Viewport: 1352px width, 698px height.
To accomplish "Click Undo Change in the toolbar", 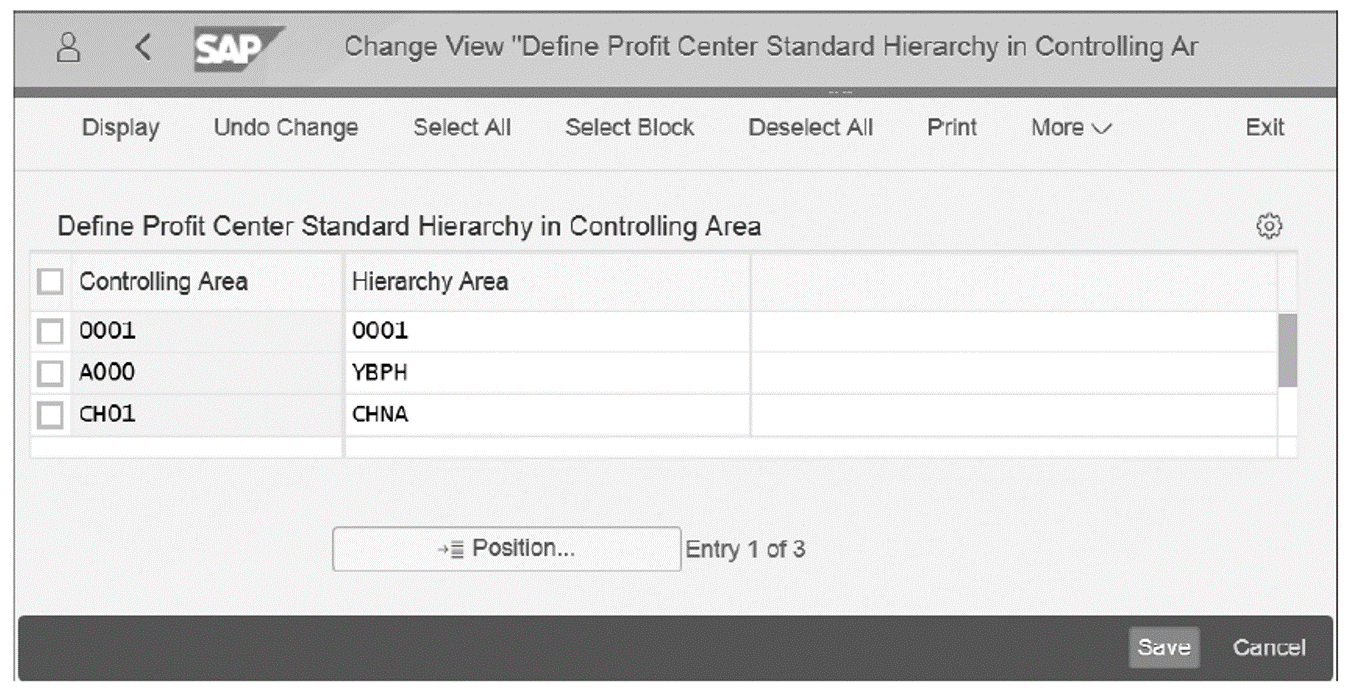I will coord(285,127).
